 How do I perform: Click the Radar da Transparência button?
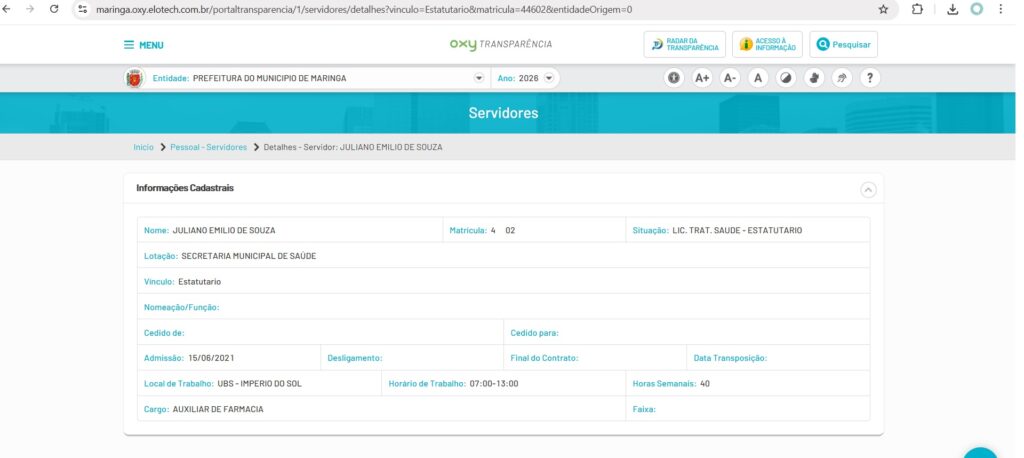pyautogui.click(x=685, y=45)
